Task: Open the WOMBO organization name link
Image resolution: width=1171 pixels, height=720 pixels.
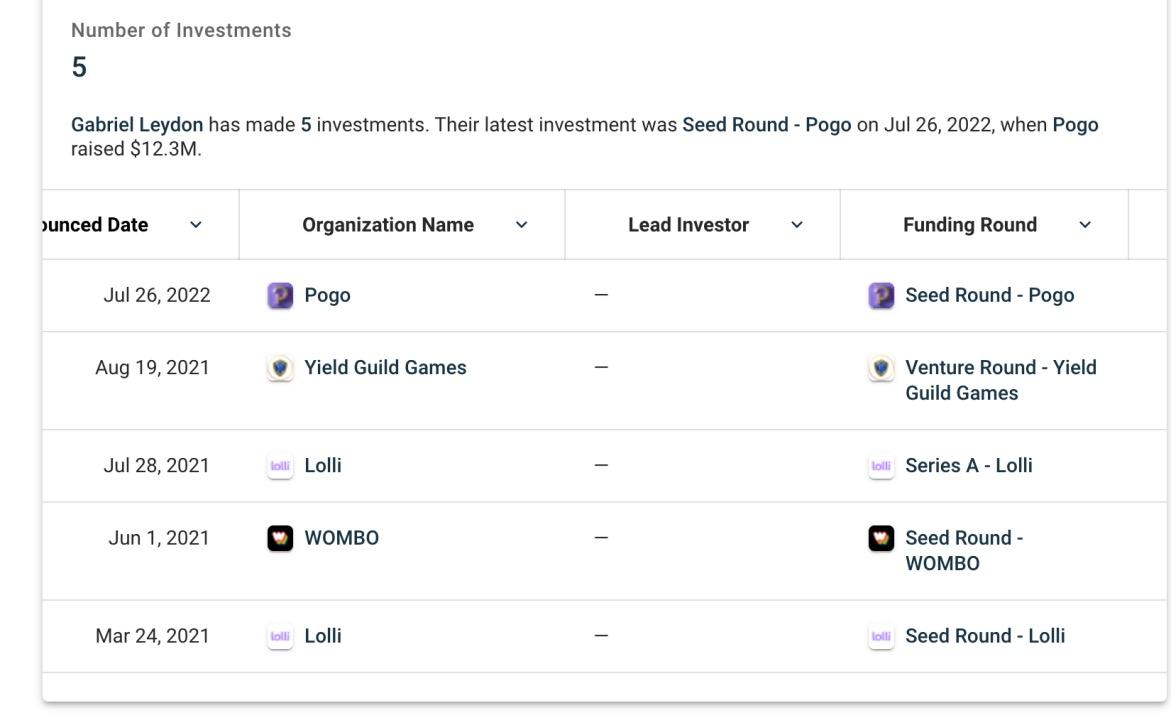Action: pyautogui.click(x=341, y=538)
